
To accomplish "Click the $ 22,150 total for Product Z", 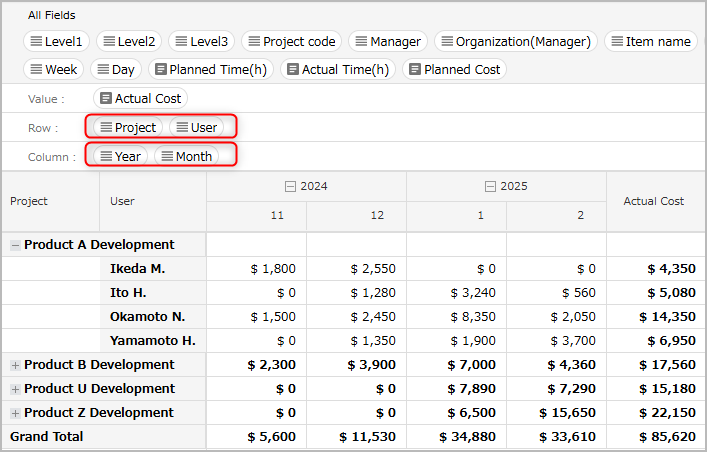I will click(656, 412).
